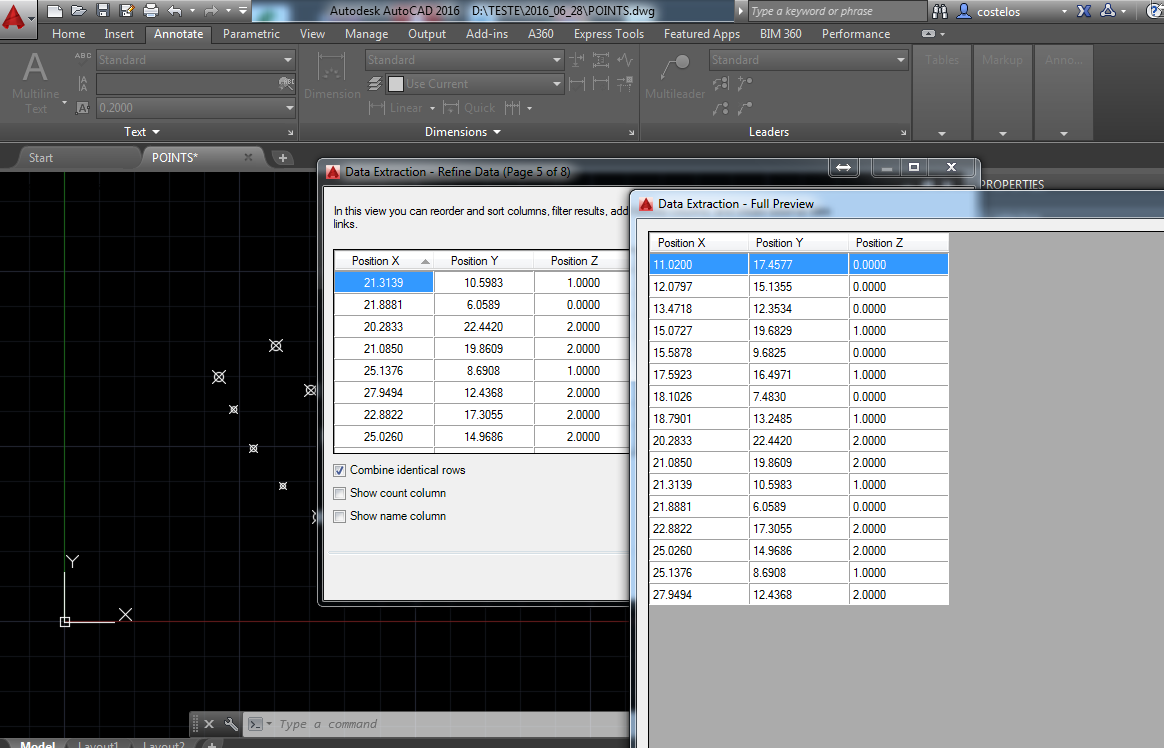
Task: Click the resize arrows icon of Data Extraction dialog
Action: [843, 168]
